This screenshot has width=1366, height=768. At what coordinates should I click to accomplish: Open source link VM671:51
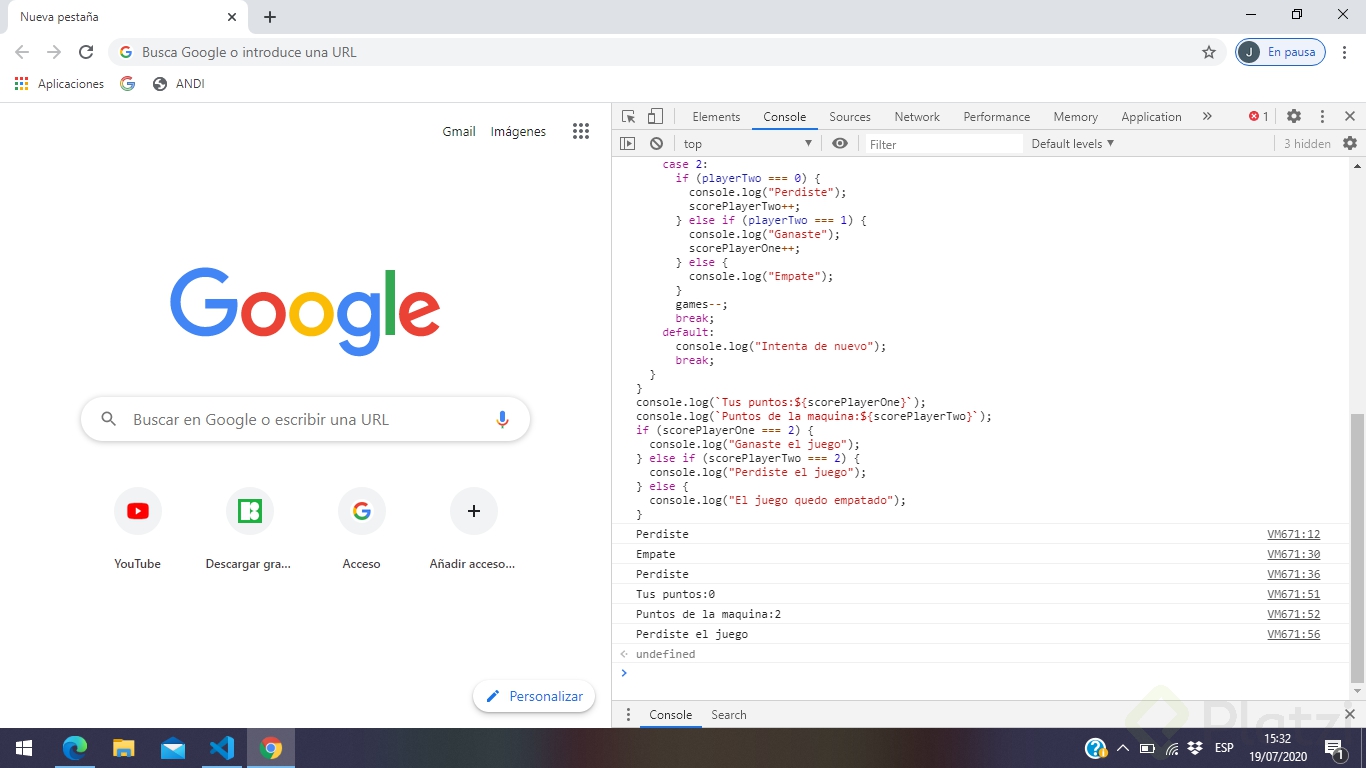point(1294,594)
